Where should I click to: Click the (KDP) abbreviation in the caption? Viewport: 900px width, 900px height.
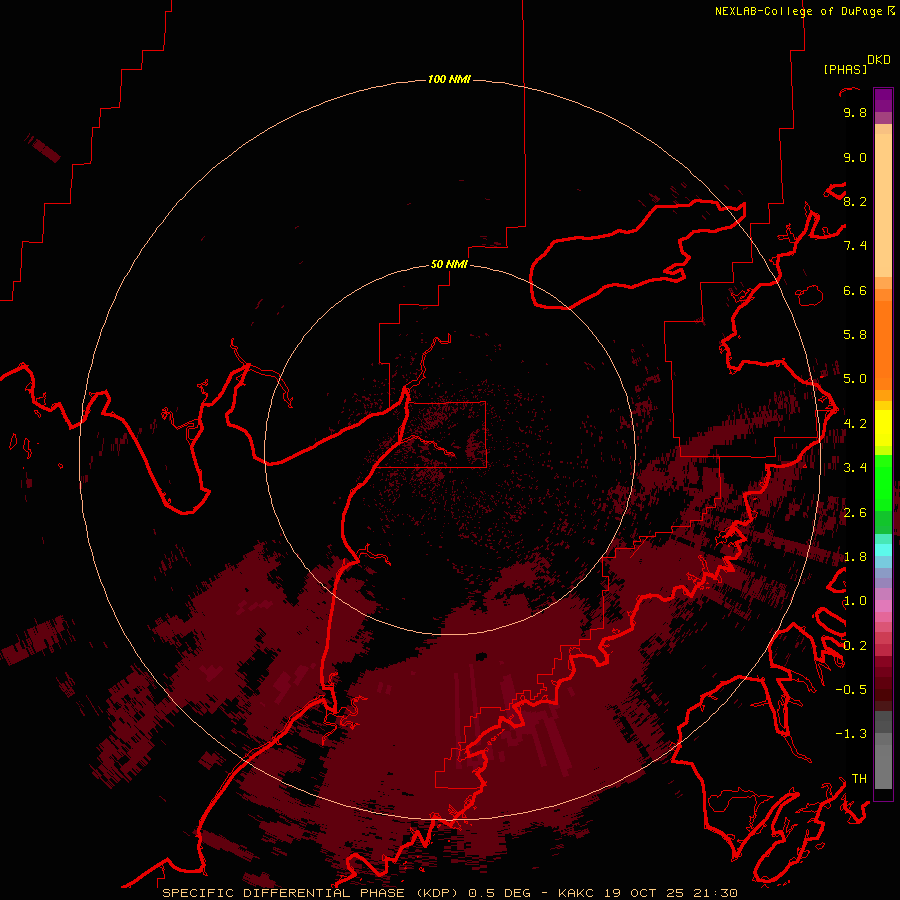436,893
